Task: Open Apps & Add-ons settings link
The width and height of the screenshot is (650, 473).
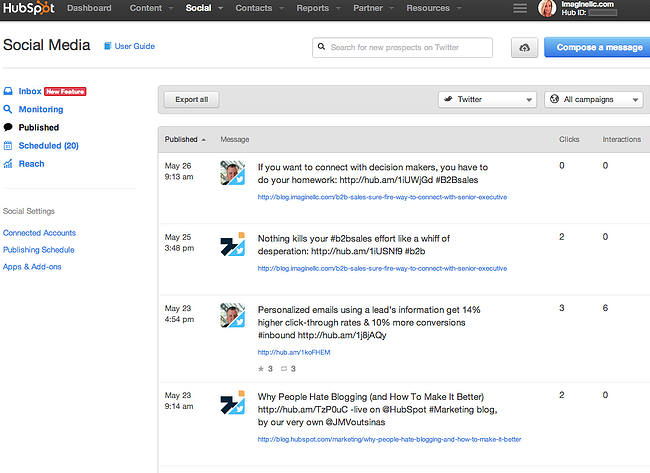Action: 32,267
